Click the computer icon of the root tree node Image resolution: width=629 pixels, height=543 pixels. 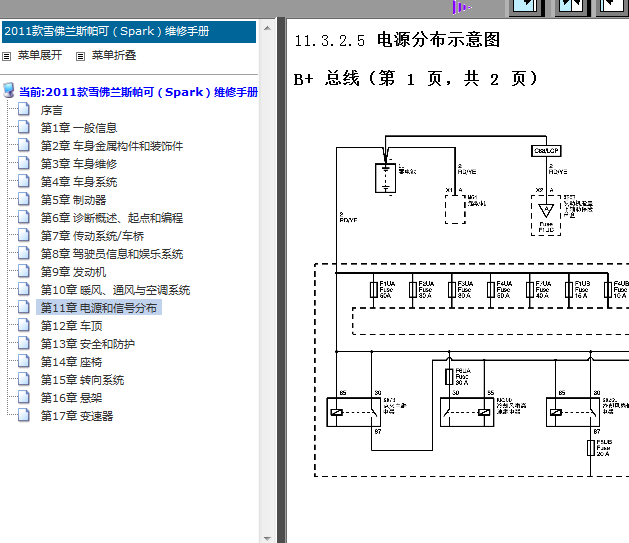pyautogui.click(x=9, y=91)
